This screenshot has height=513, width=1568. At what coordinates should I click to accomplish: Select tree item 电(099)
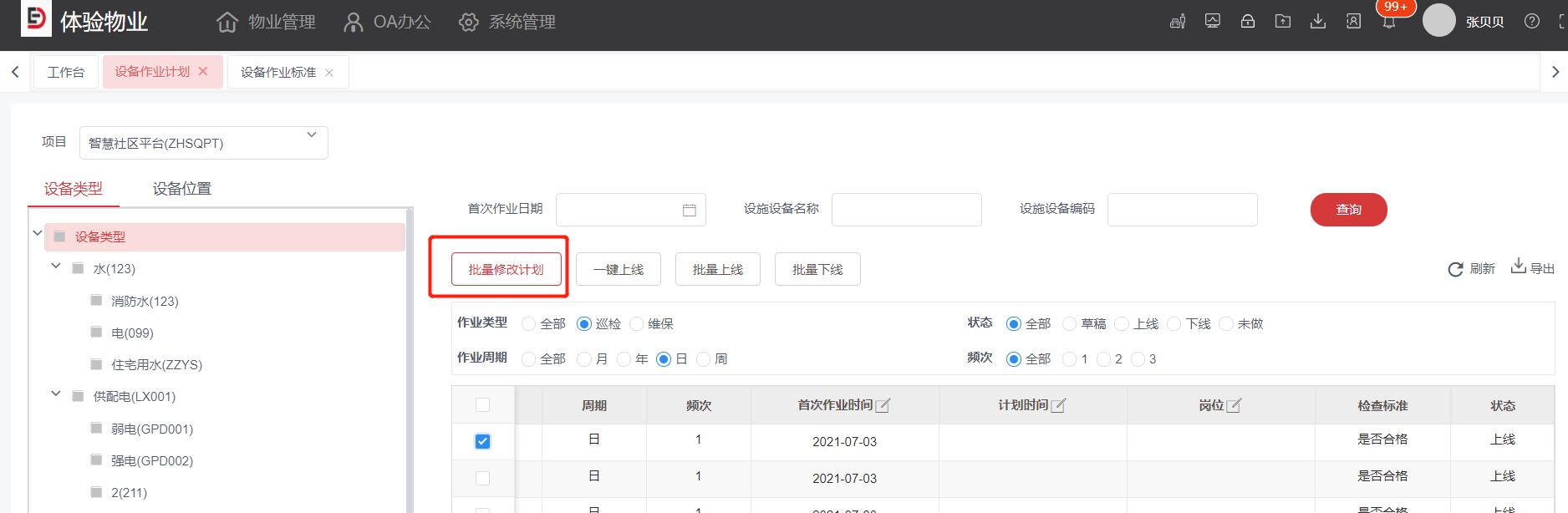click(132, 333)
